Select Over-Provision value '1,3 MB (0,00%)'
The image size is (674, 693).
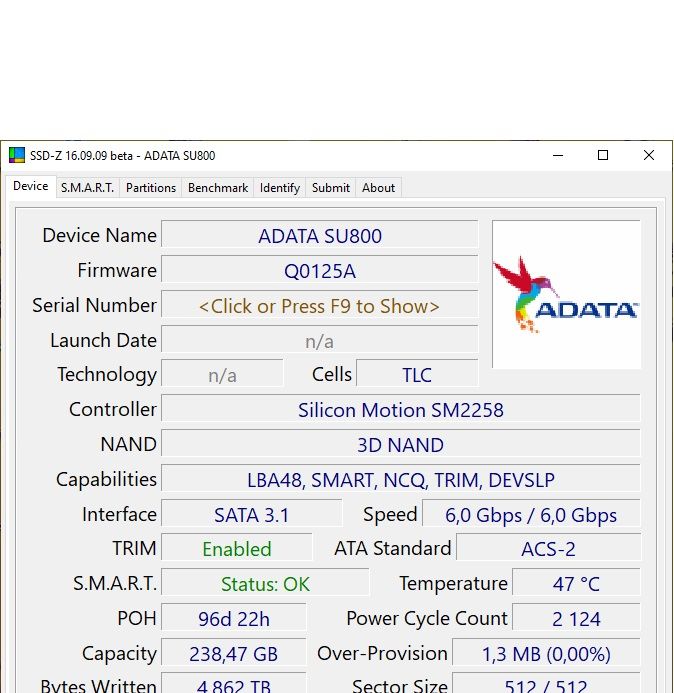click(546, 653)
